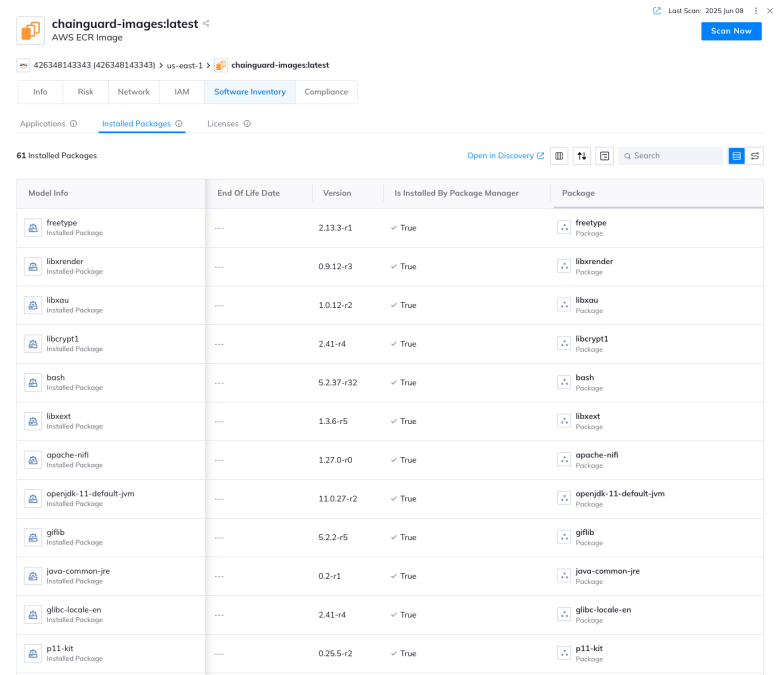Image resolution: width=784 pixels, height=675 pixels.
Task: Click the Scan Now button
Action: (x=731, y=31)
